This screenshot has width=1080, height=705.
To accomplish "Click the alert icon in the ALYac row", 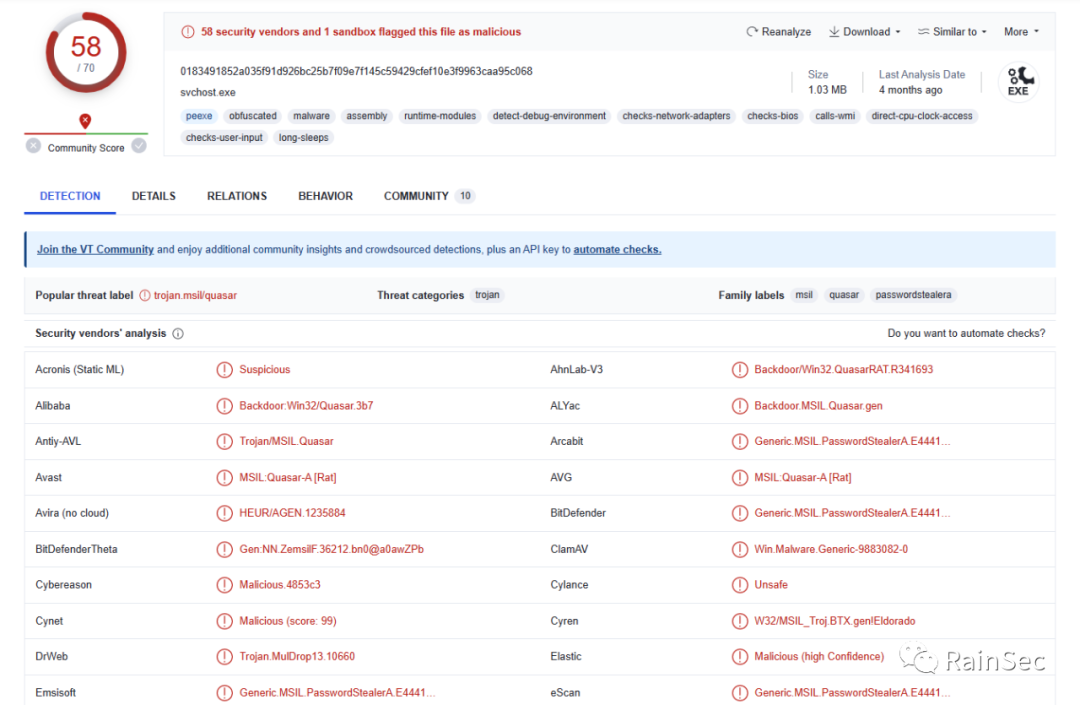I will (740, 406).
